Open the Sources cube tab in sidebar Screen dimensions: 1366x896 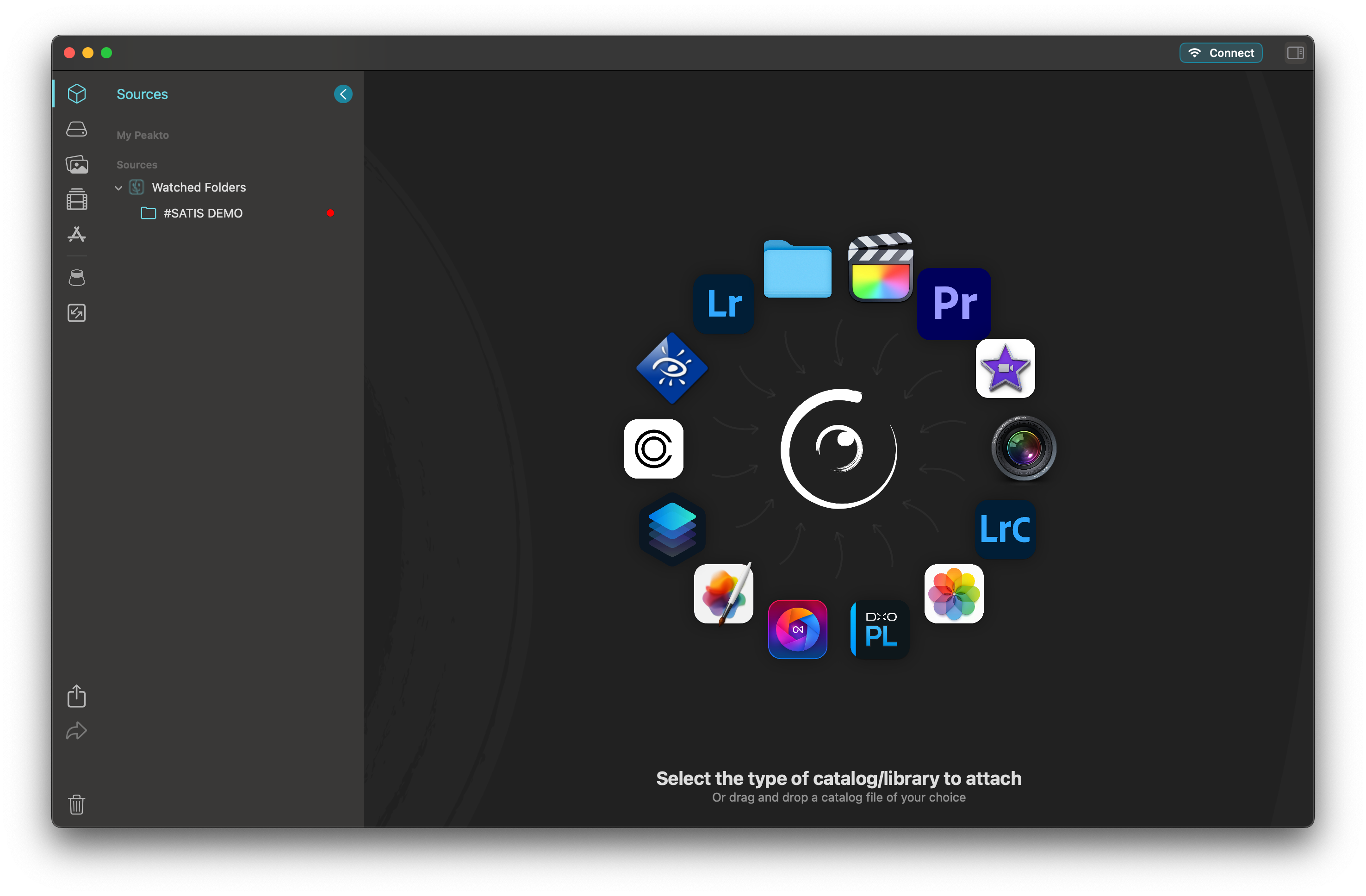tap(76, 93)
